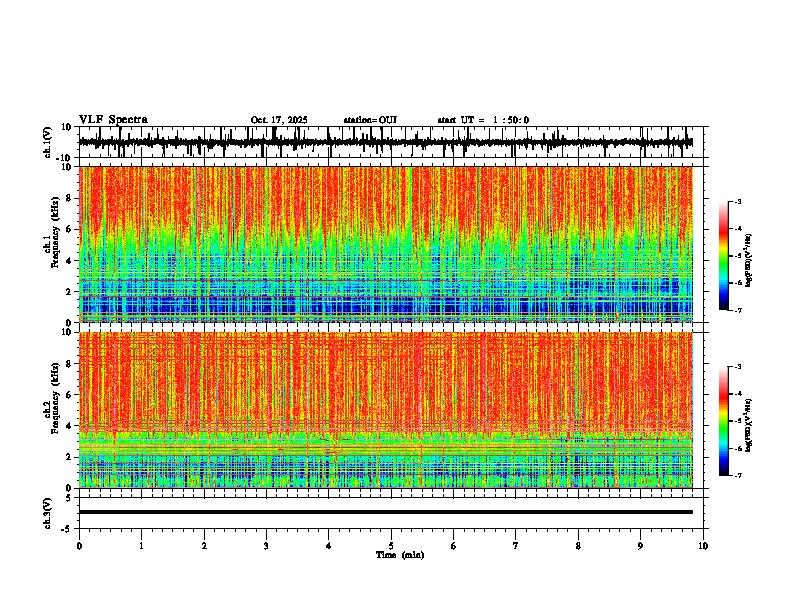Click the "start UT = 1 :50: 0" label
792x612 pixels.
pyautogui.click(x=483, y=120)
